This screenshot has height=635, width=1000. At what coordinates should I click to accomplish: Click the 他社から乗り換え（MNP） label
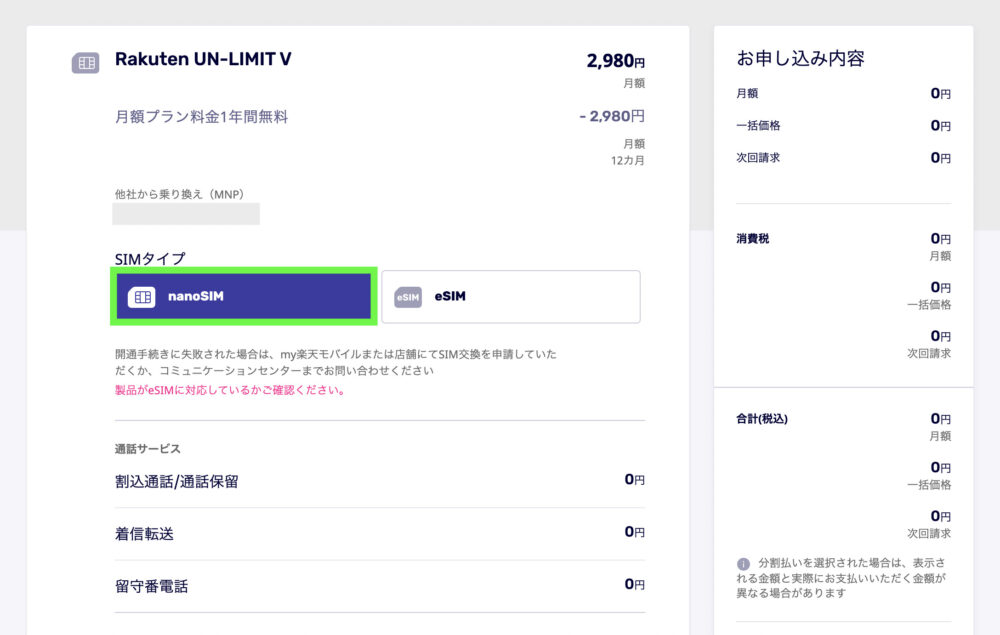click(x=180, y=194)
